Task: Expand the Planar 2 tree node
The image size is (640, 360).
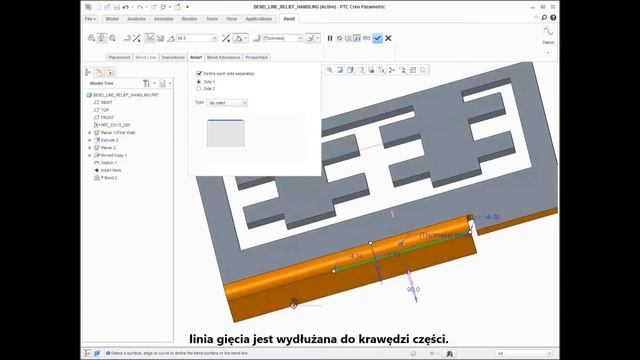Action: 90,148
